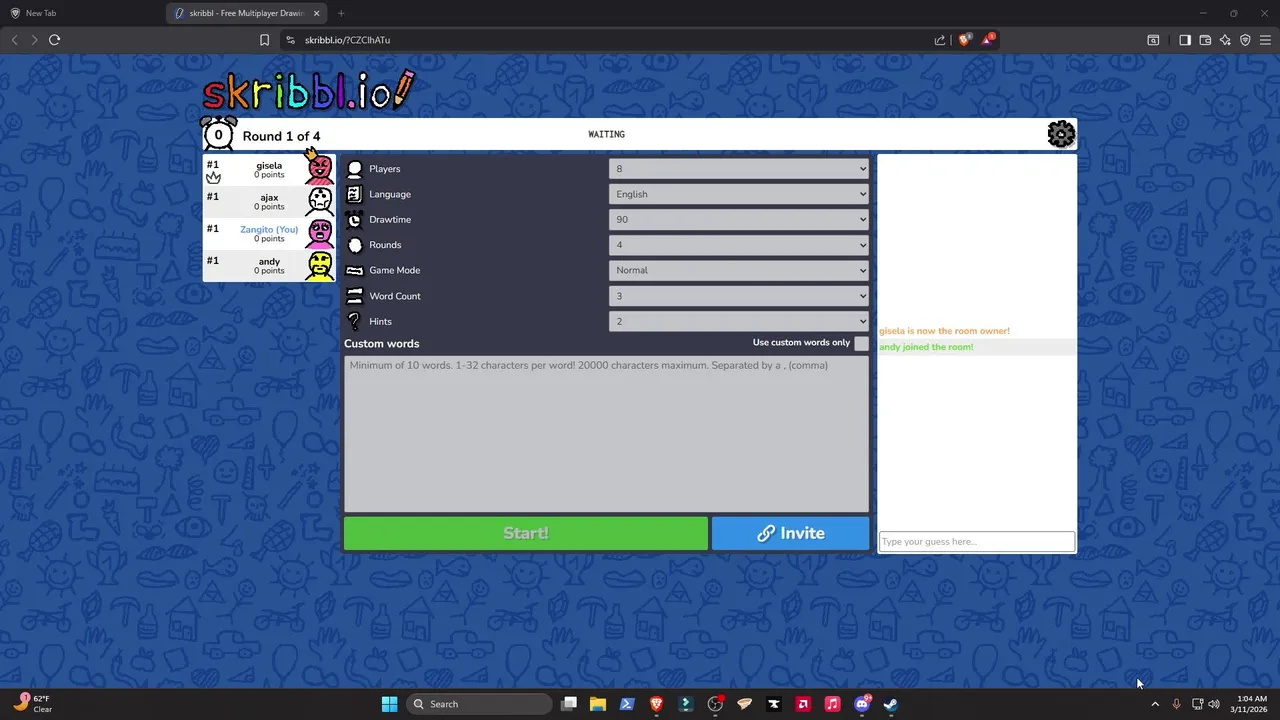Open the Game Mode dropdown showing Normal

(x=739, y=270)
